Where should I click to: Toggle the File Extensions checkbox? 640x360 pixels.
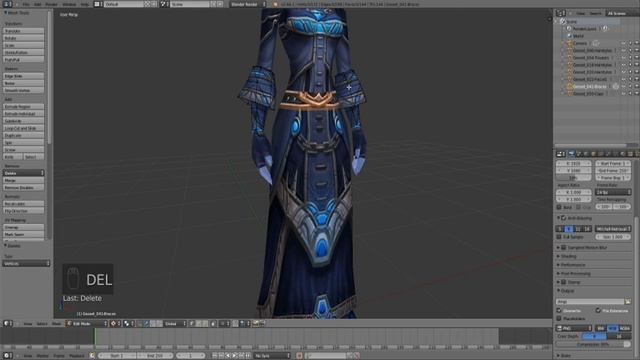(598, 311)
